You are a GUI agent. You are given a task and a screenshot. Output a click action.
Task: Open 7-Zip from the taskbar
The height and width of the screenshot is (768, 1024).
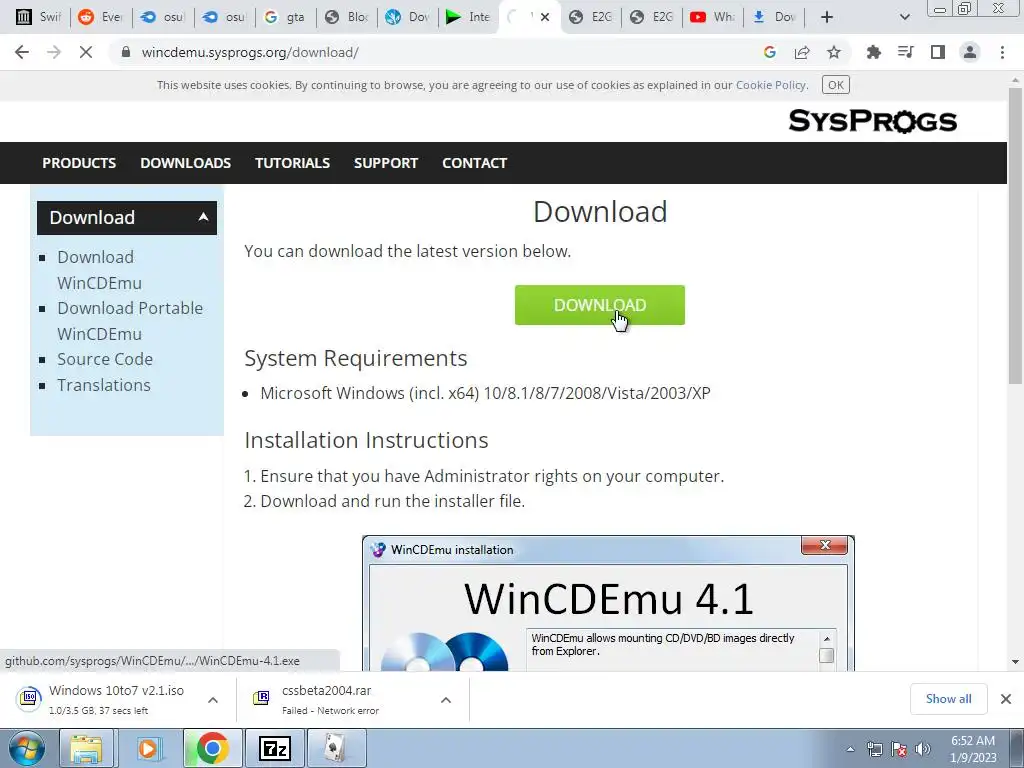[x=274, y=748]
